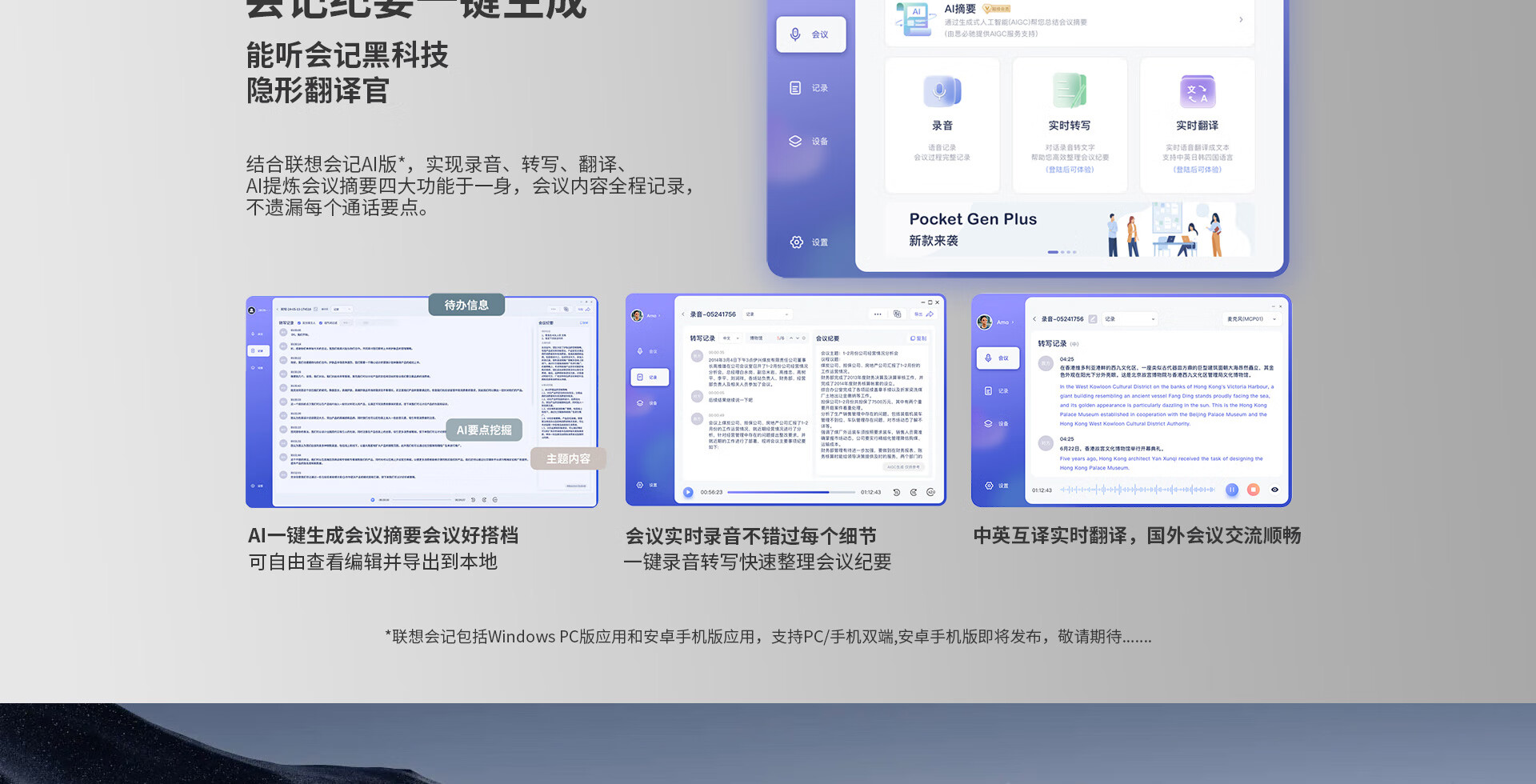Click the AI摘要 document icon
Viewport: 1536px width, 784px height.
tap(916, 19)
